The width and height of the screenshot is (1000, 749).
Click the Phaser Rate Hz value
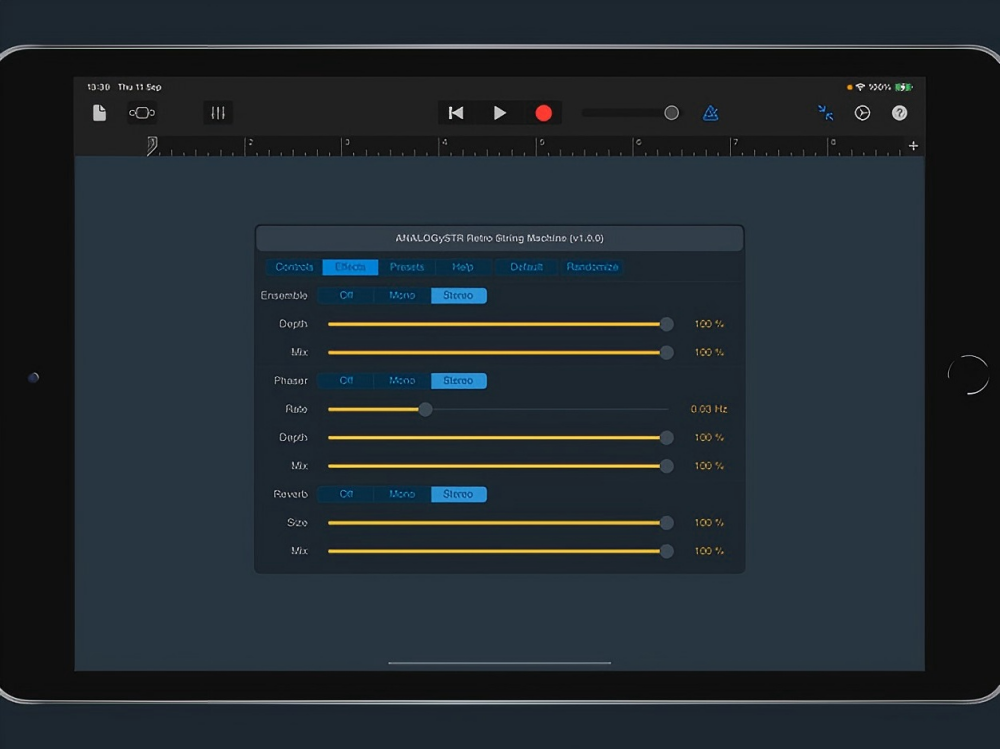pyautogui.click(x=709, y=409)
